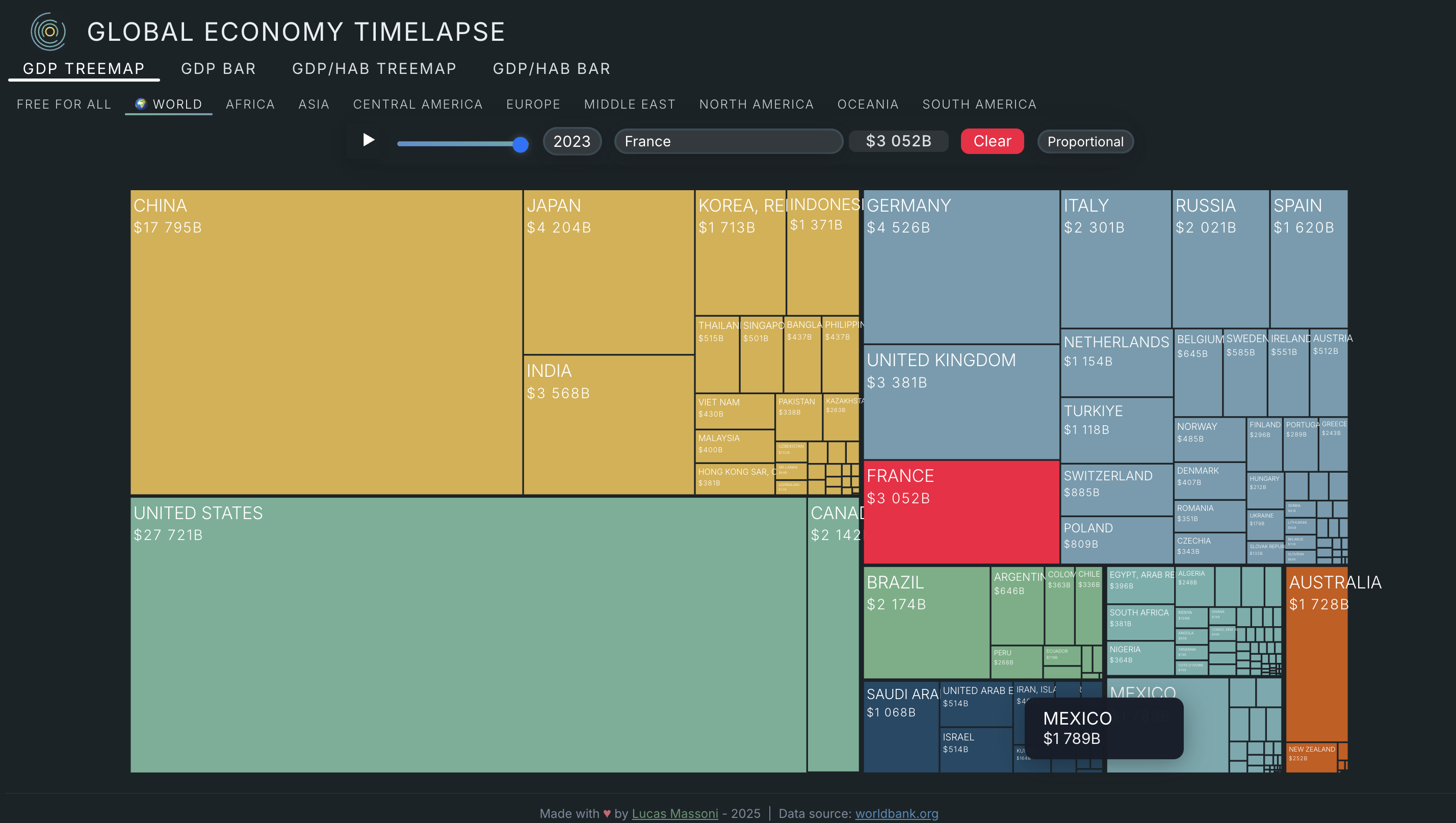Choose the South America region filter
Viewport: 1456px width, 823px height.
[979, 105]
